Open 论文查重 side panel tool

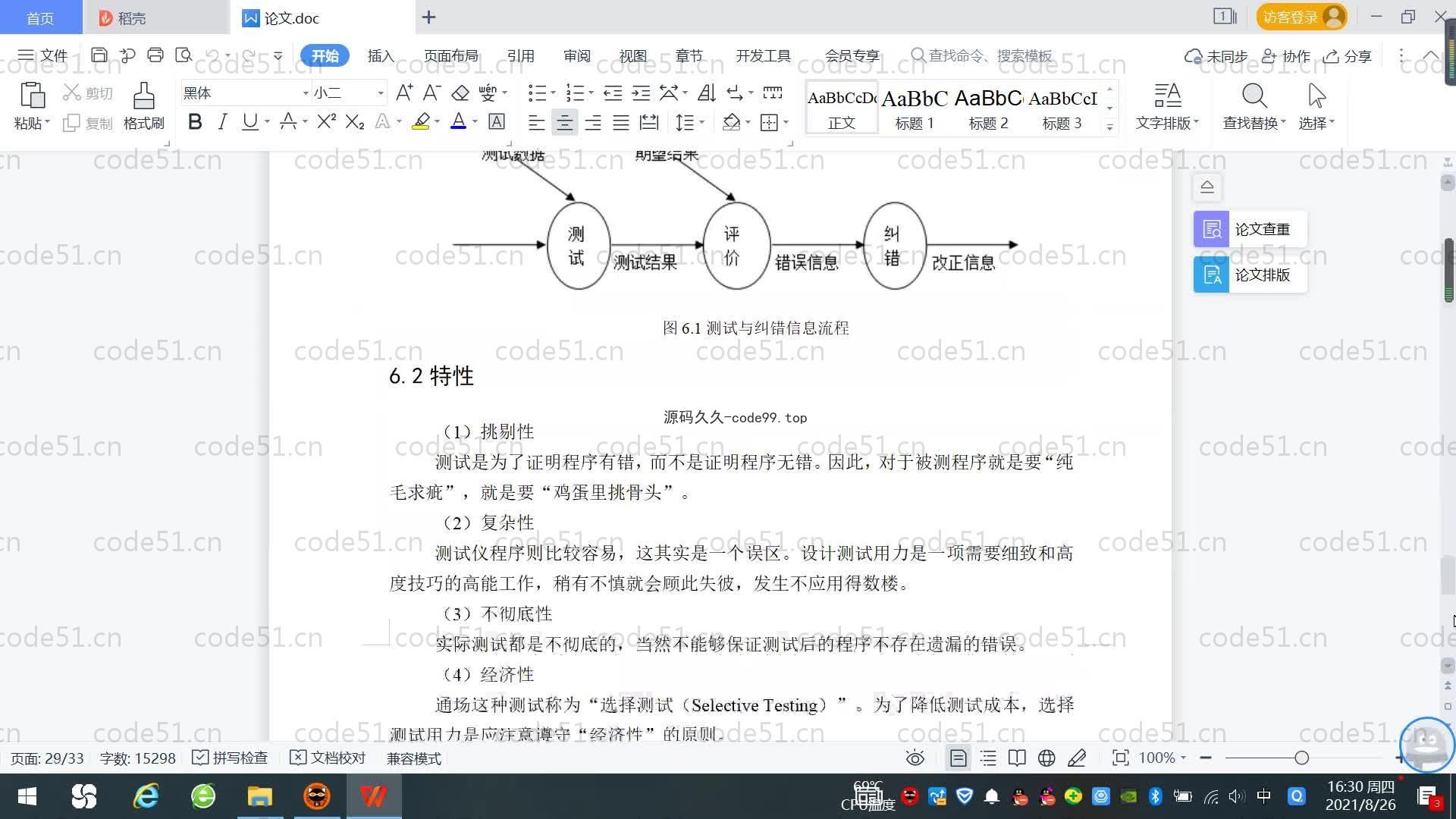[x=1250, y=229]
